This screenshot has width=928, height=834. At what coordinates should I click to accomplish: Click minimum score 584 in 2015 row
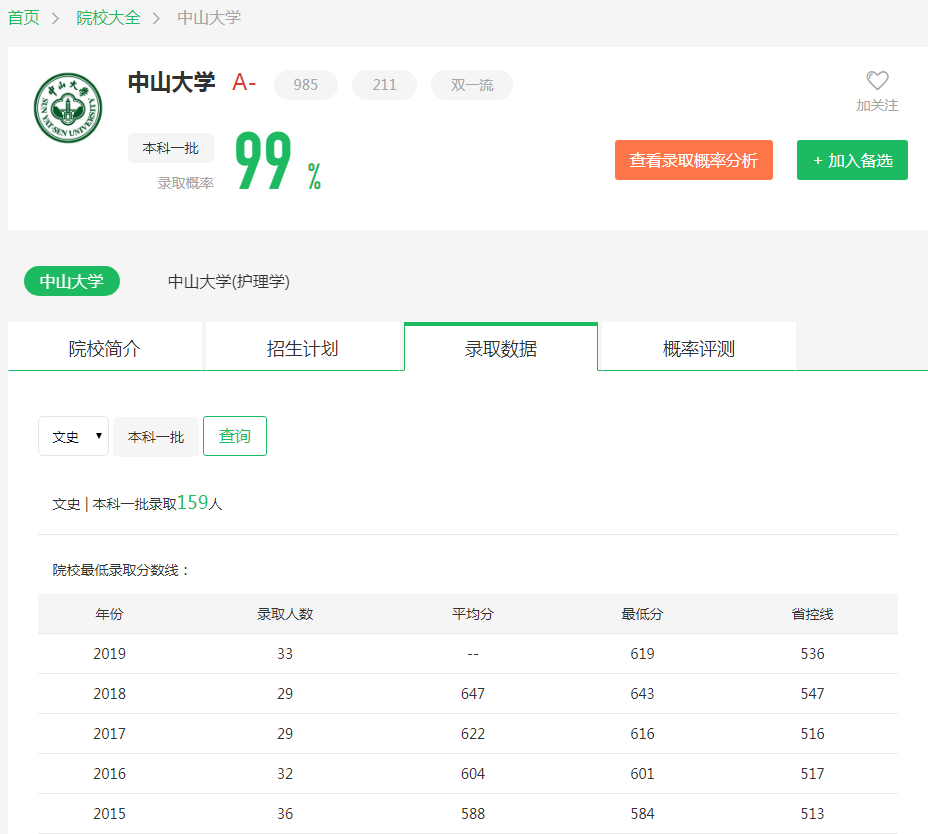tap(642, 813)
